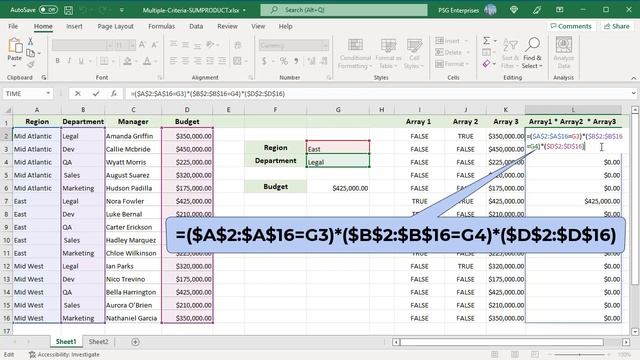This screenshot has width=640, height=360.
Task: Click the Delete cells button
Action: (x=451, y=52)
